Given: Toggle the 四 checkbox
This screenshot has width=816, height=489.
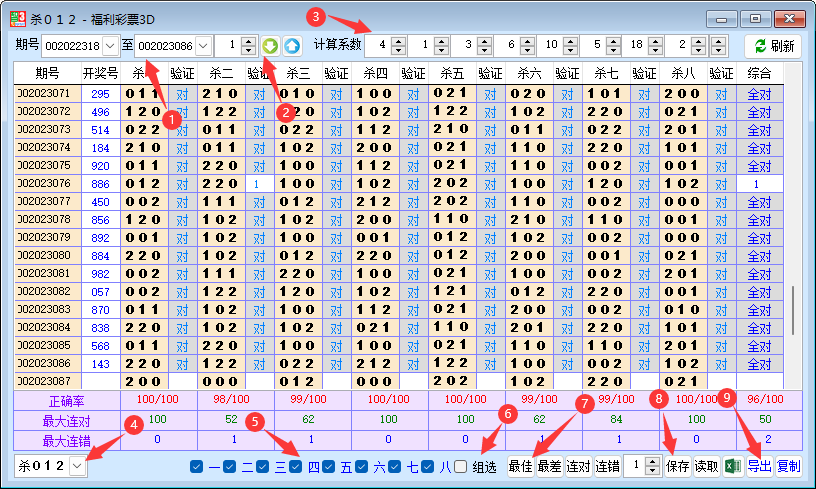Looking at the screenshot, I should 296,466.
